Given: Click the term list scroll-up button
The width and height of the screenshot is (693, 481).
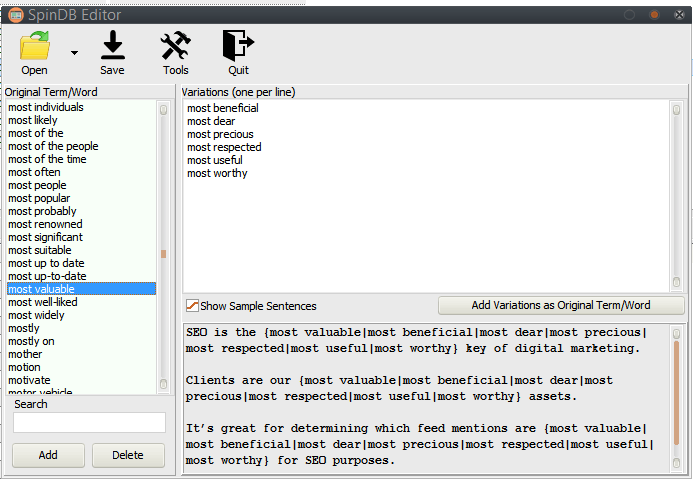Looking at the screenshot, I should [164, 110].
